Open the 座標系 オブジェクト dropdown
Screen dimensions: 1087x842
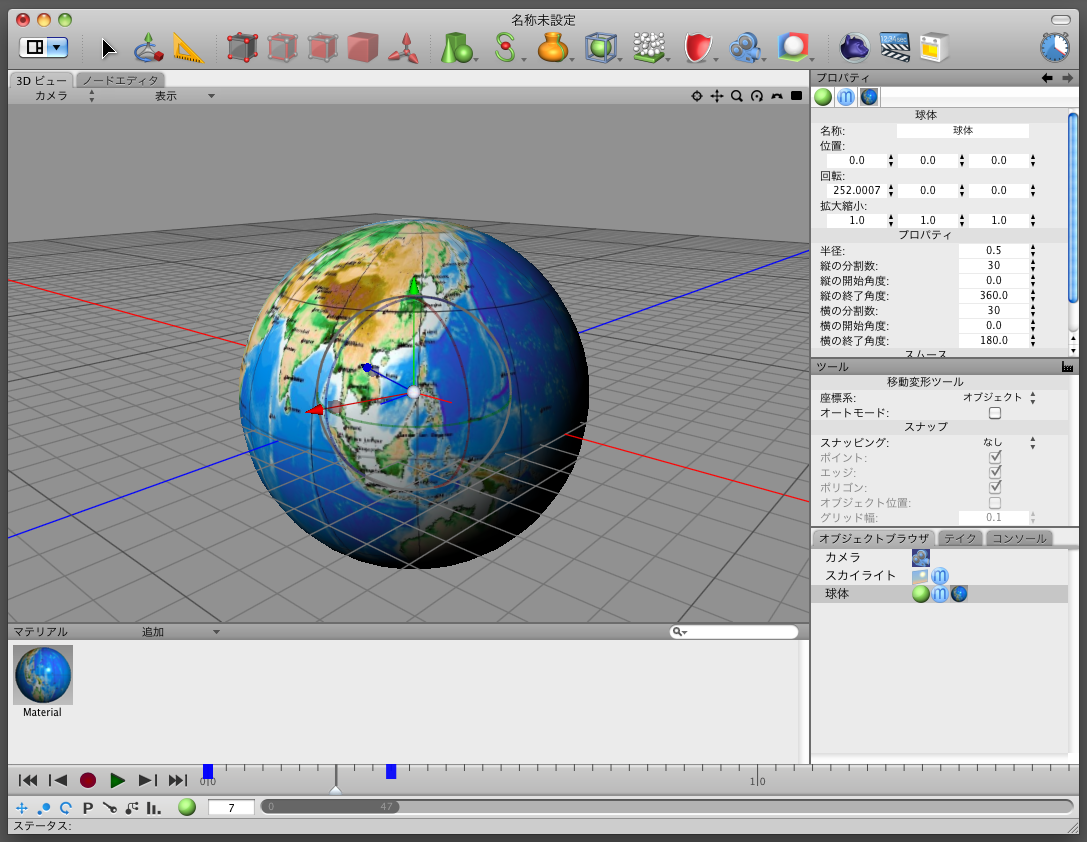pos(998,398)
